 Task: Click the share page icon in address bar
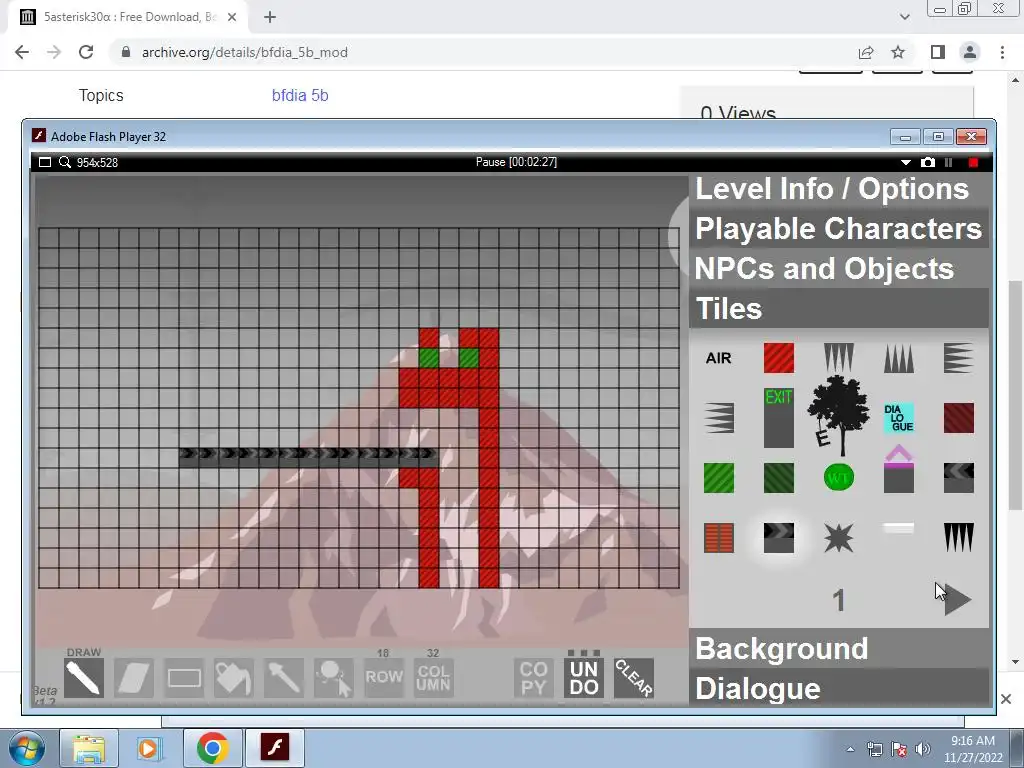pyautogui.click(x=866, y=52)
